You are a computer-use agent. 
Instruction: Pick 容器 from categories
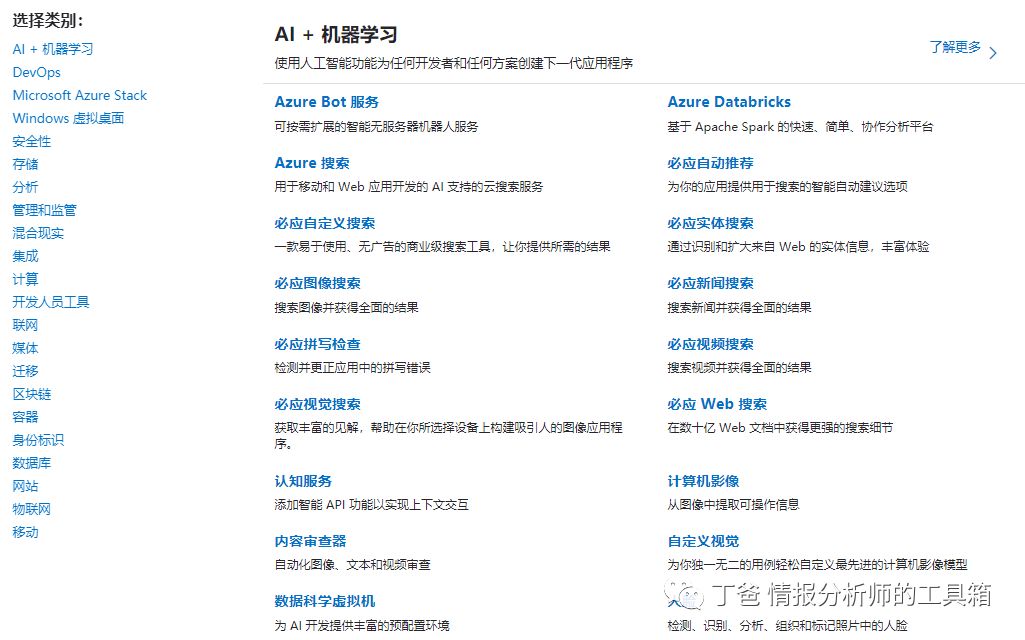coord(25,416)
